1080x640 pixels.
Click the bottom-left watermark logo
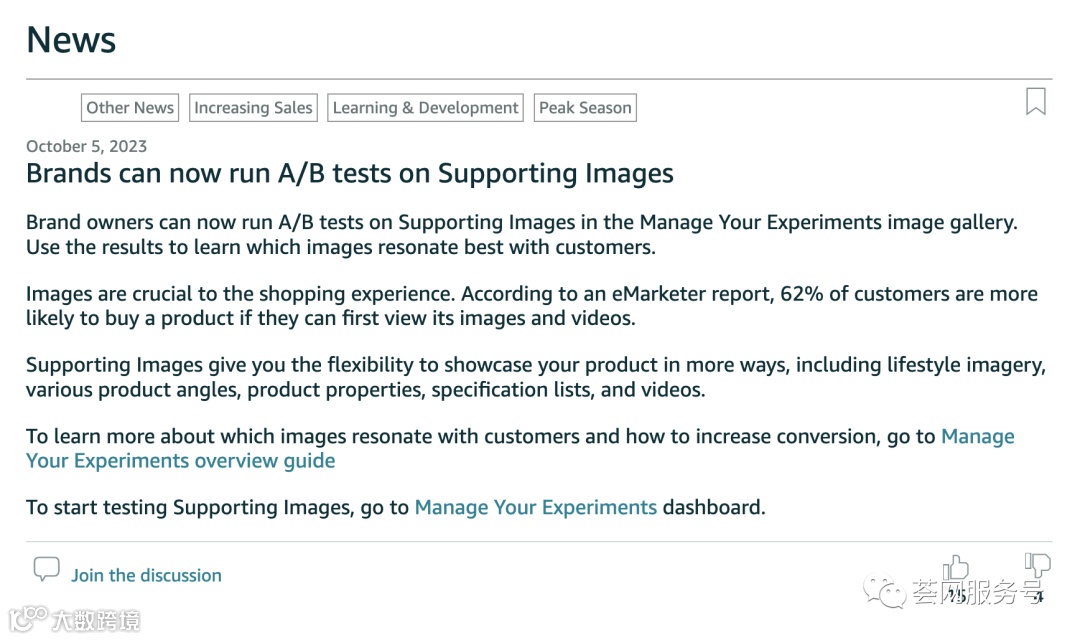[28, 618]
